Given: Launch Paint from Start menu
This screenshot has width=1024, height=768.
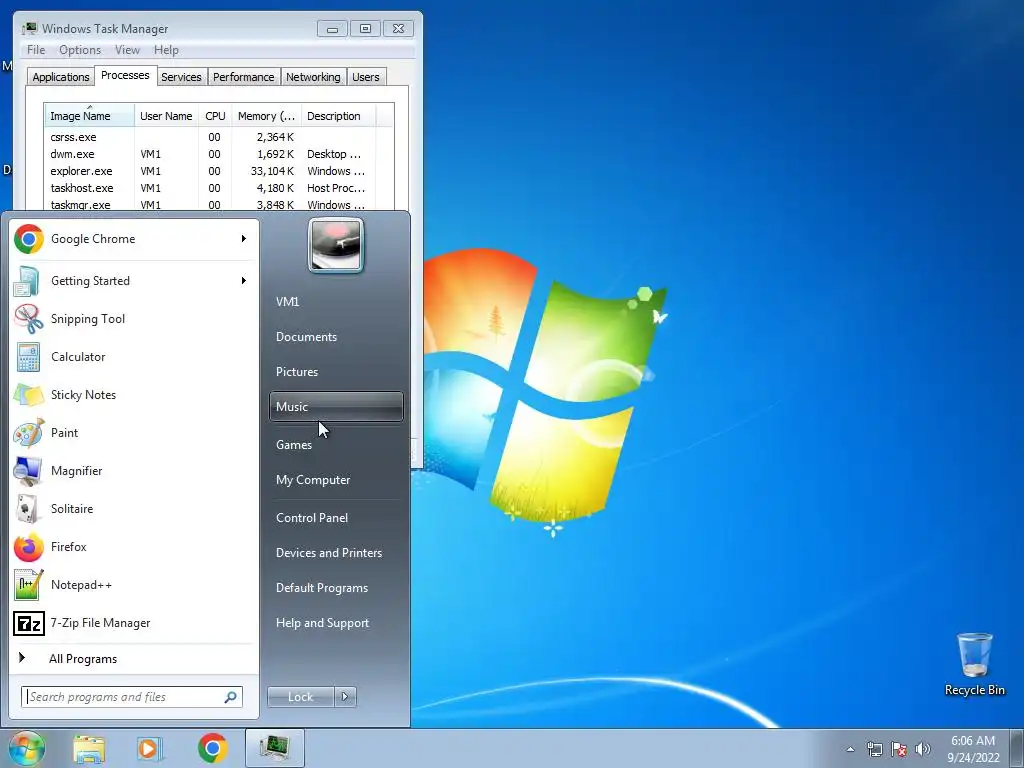Looking at the screenshot, I should [134, 432].
